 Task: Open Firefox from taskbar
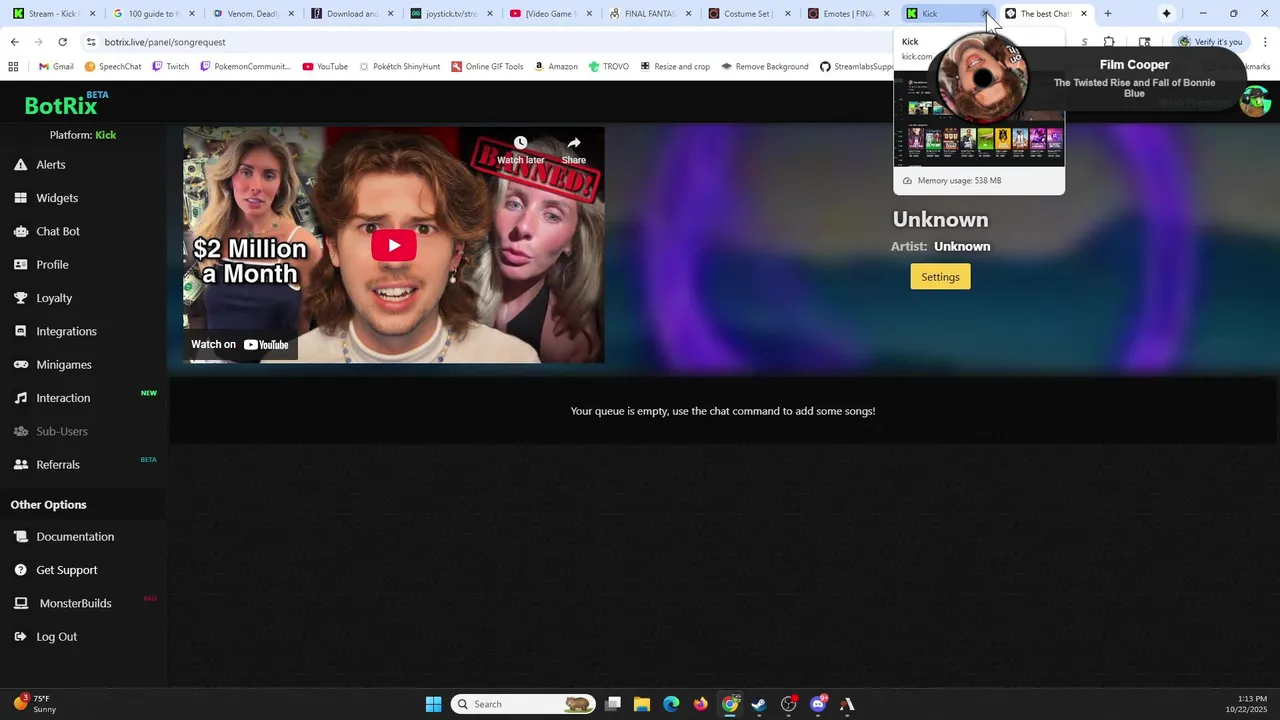700,704
